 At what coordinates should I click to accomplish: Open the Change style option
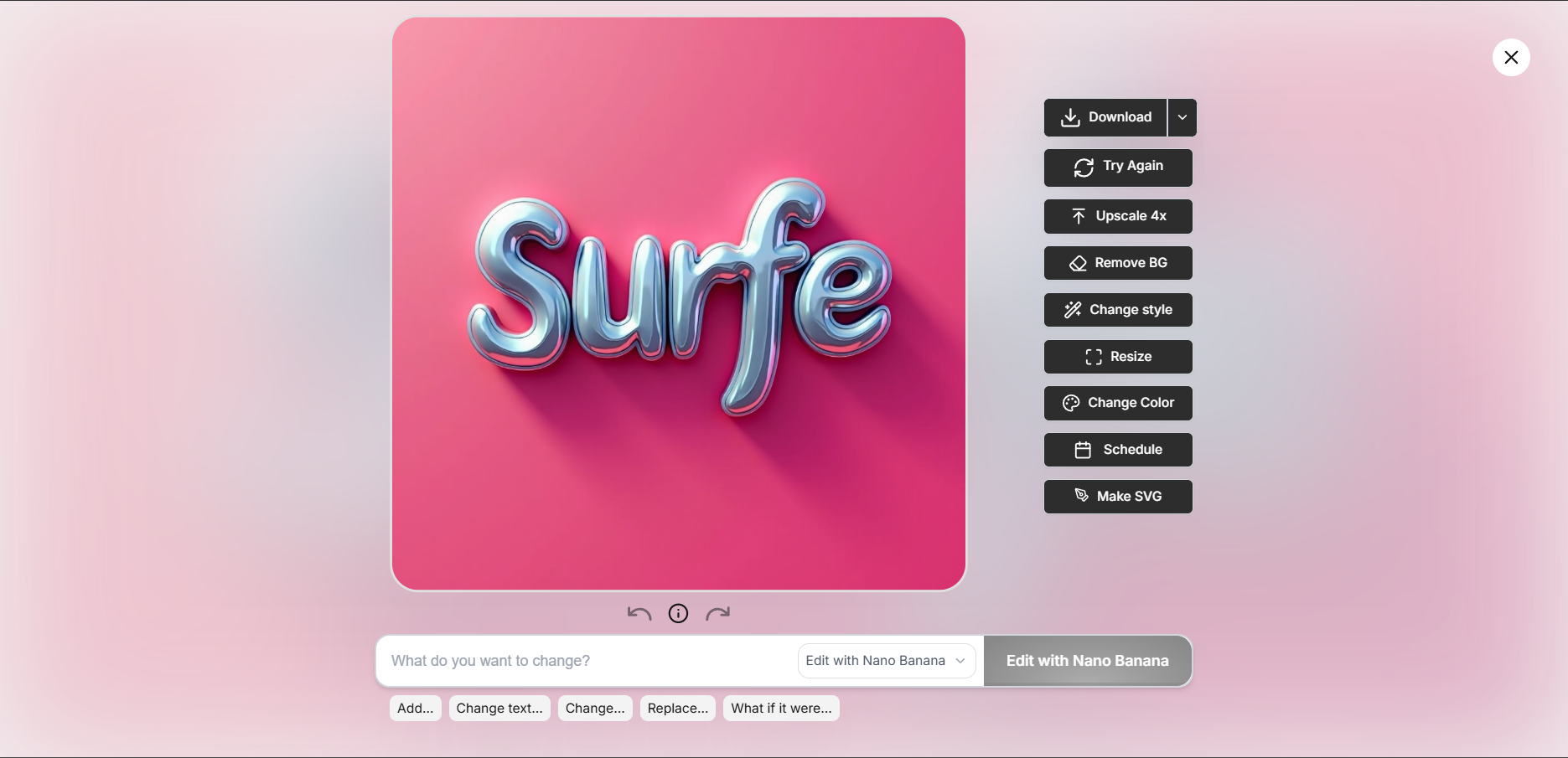point(1118,310)
